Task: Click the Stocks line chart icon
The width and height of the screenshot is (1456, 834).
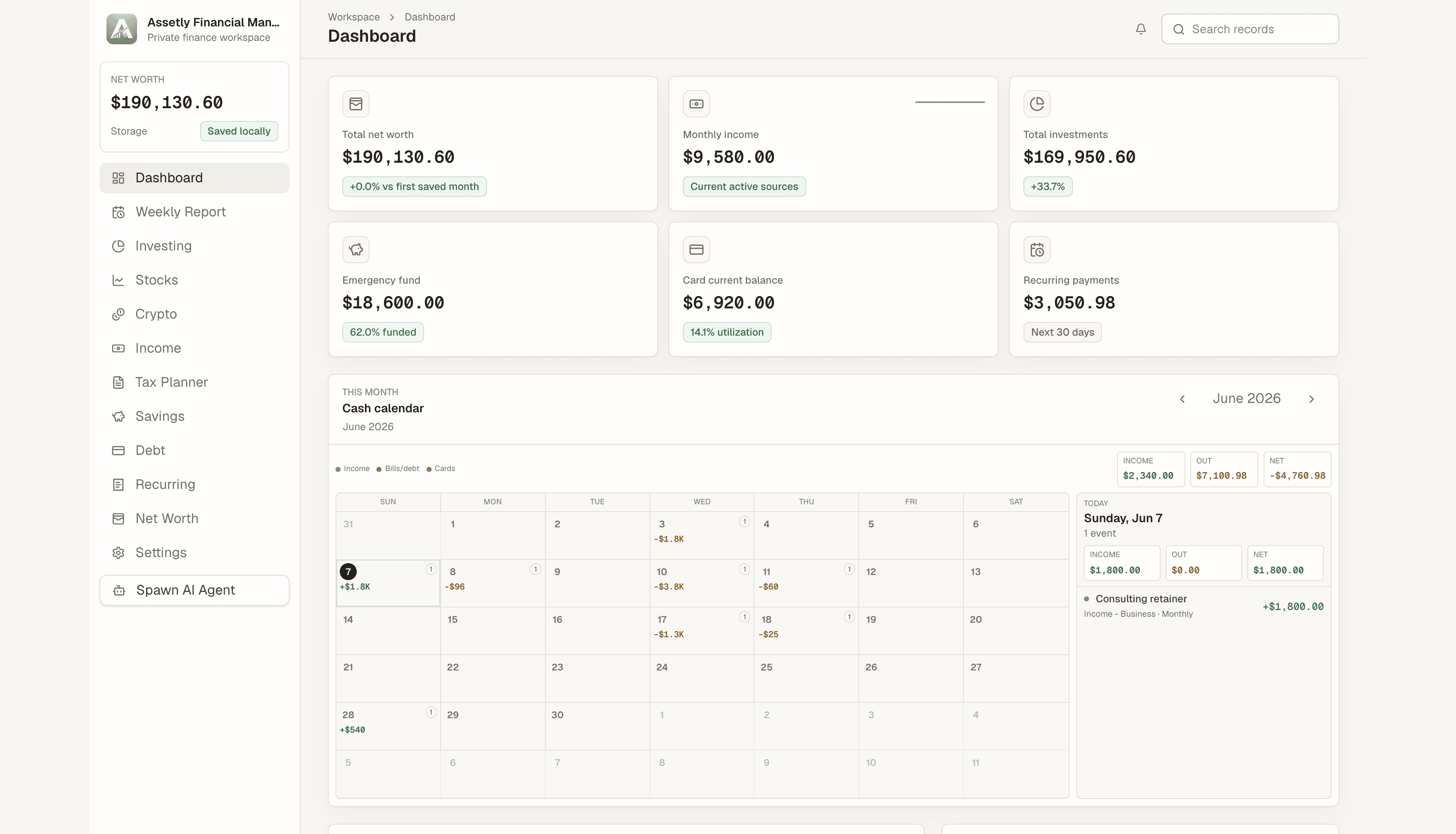Action: 118,280
